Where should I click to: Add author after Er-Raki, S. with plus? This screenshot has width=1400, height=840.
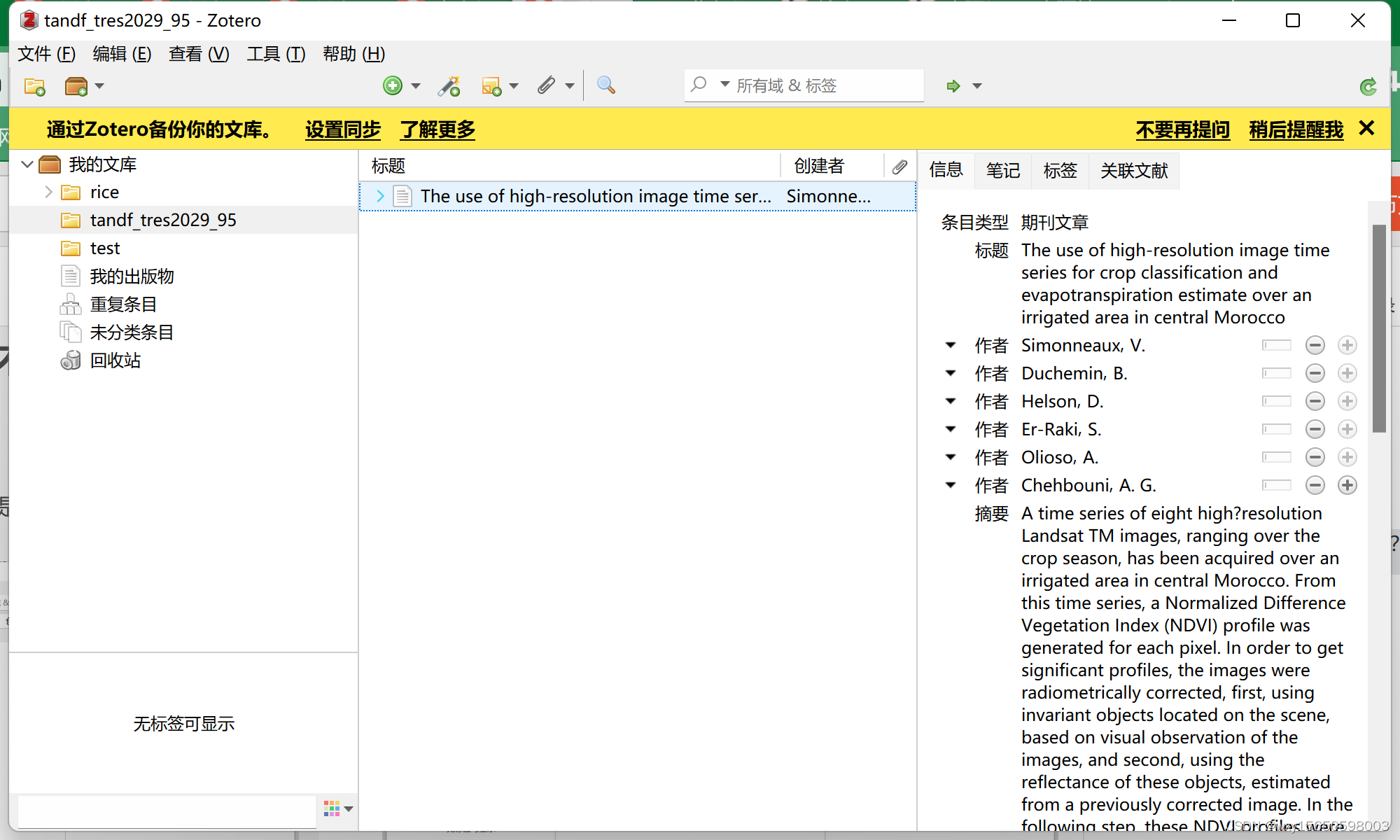[x=1347, y=429]
